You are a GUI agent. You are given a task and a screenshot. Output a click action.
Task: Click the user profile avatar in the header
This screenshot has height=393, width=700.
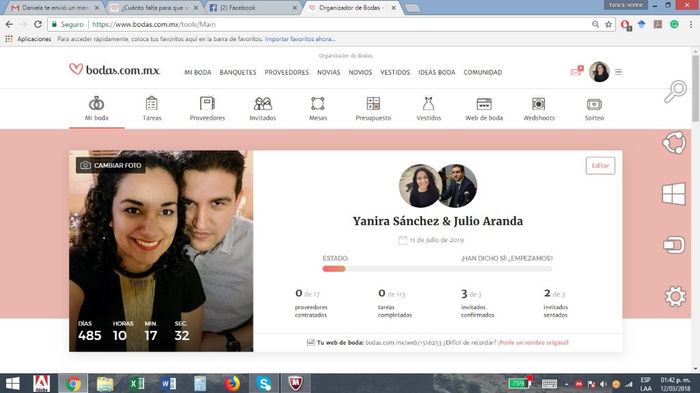point(599,71)
